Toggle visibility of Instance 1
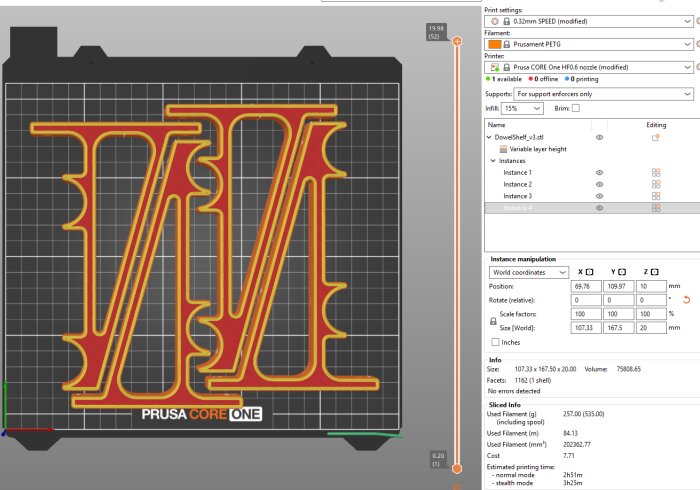The image size is (700, 490). click(x=600, y=173)
